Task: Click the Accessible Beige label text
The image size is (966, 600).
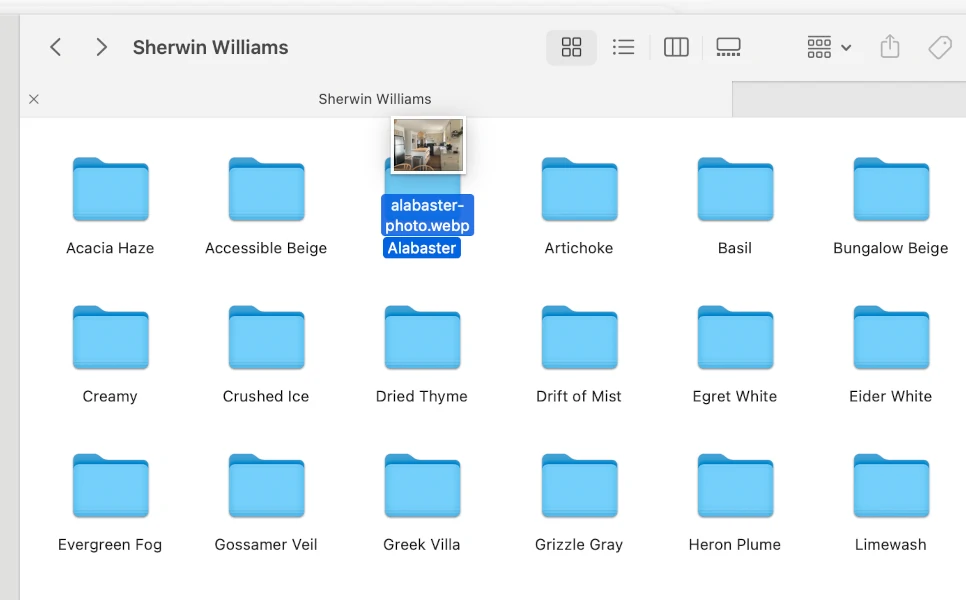Action: 266,248
